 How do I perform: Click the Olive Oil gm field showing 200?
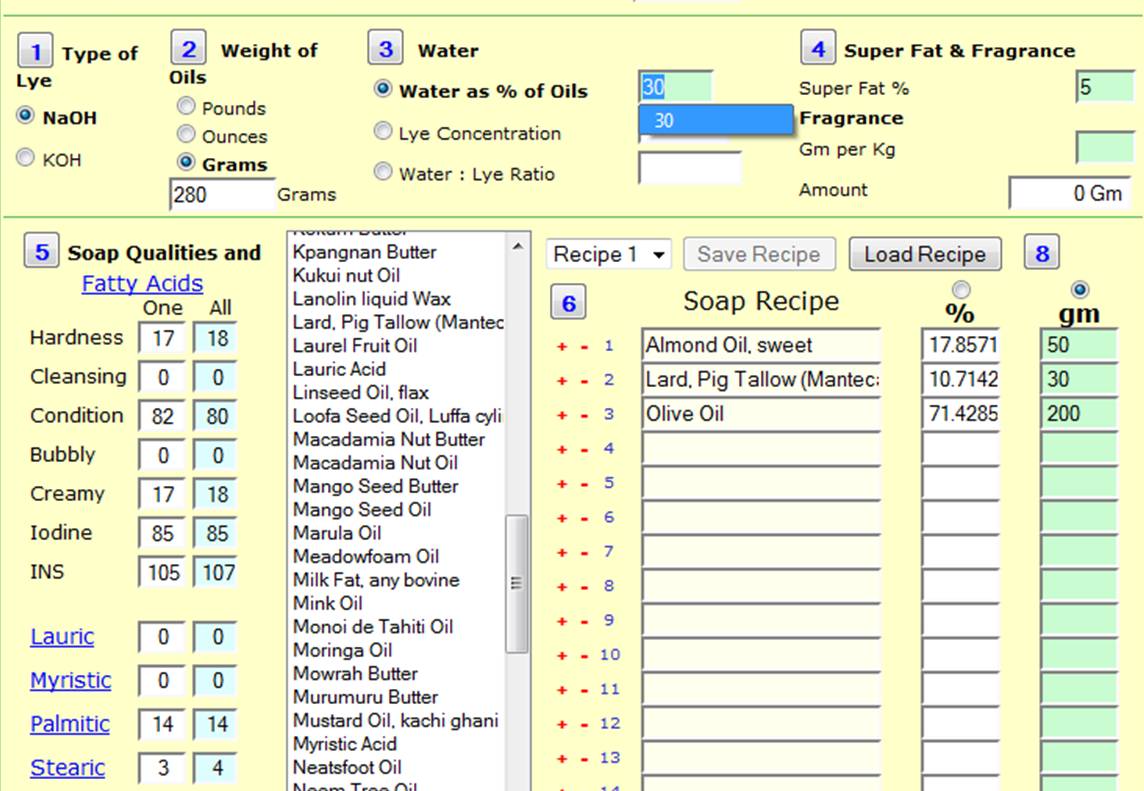(x=1079, y=414)
